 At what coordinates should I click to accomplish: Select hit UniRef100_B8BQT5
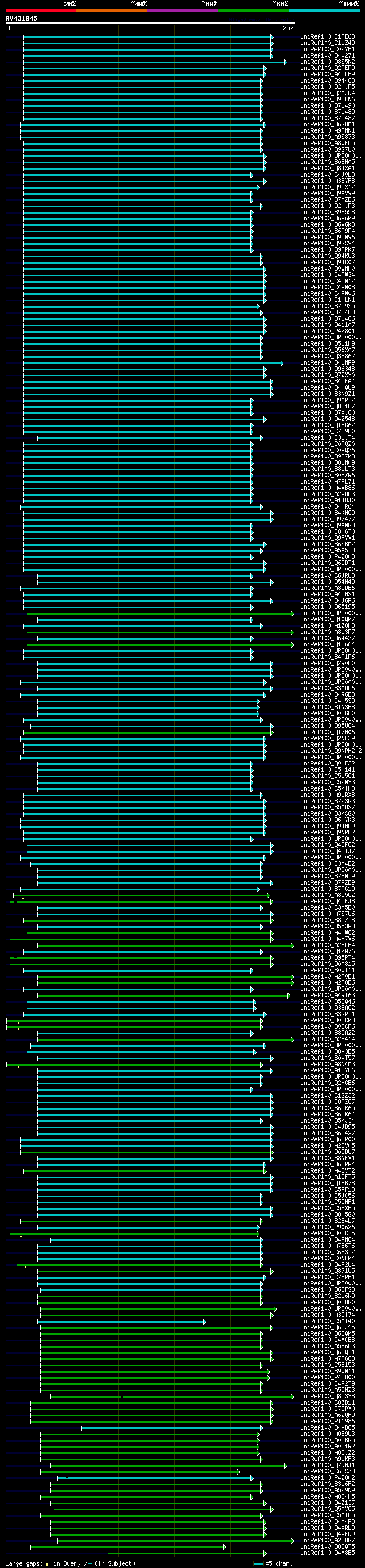(327, 1547)
